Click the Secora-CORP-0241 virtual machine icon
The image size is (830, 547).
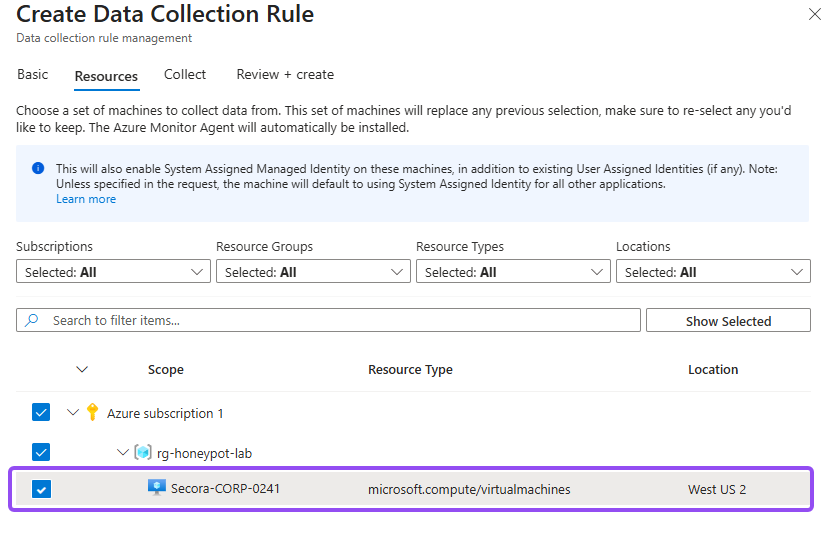[157, 488]
